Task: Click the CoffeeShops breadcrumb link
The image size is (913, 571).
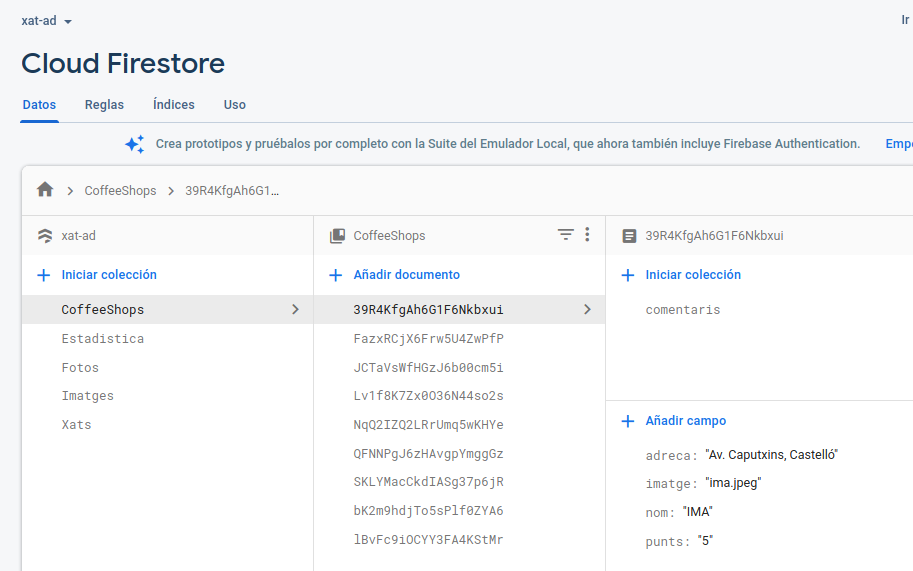Action: click(x=120, y=191)
